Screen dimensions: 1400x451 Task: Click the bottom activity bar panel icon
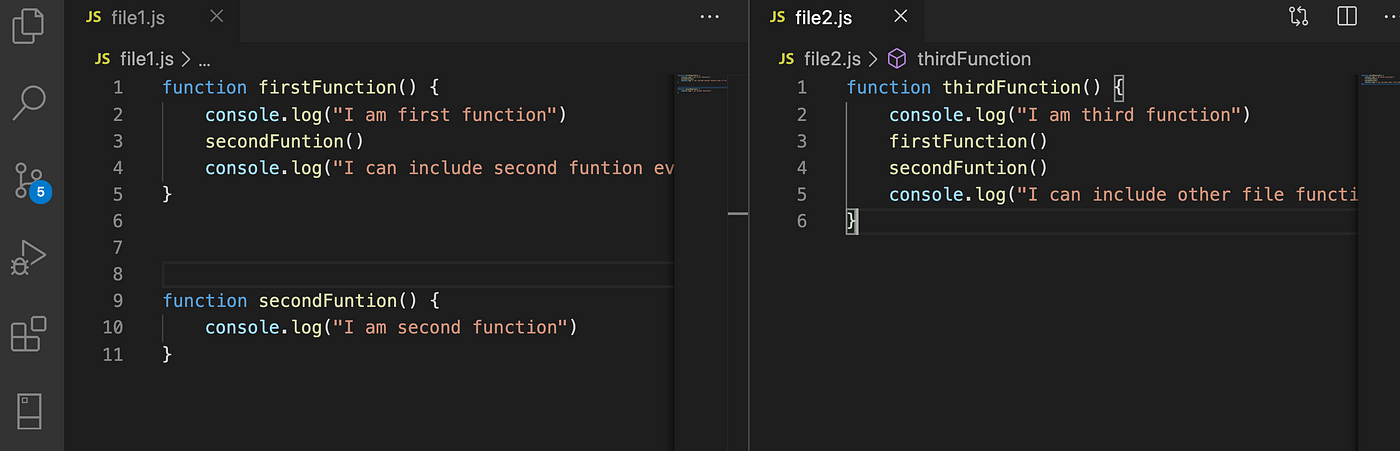[x=29, y=411]
